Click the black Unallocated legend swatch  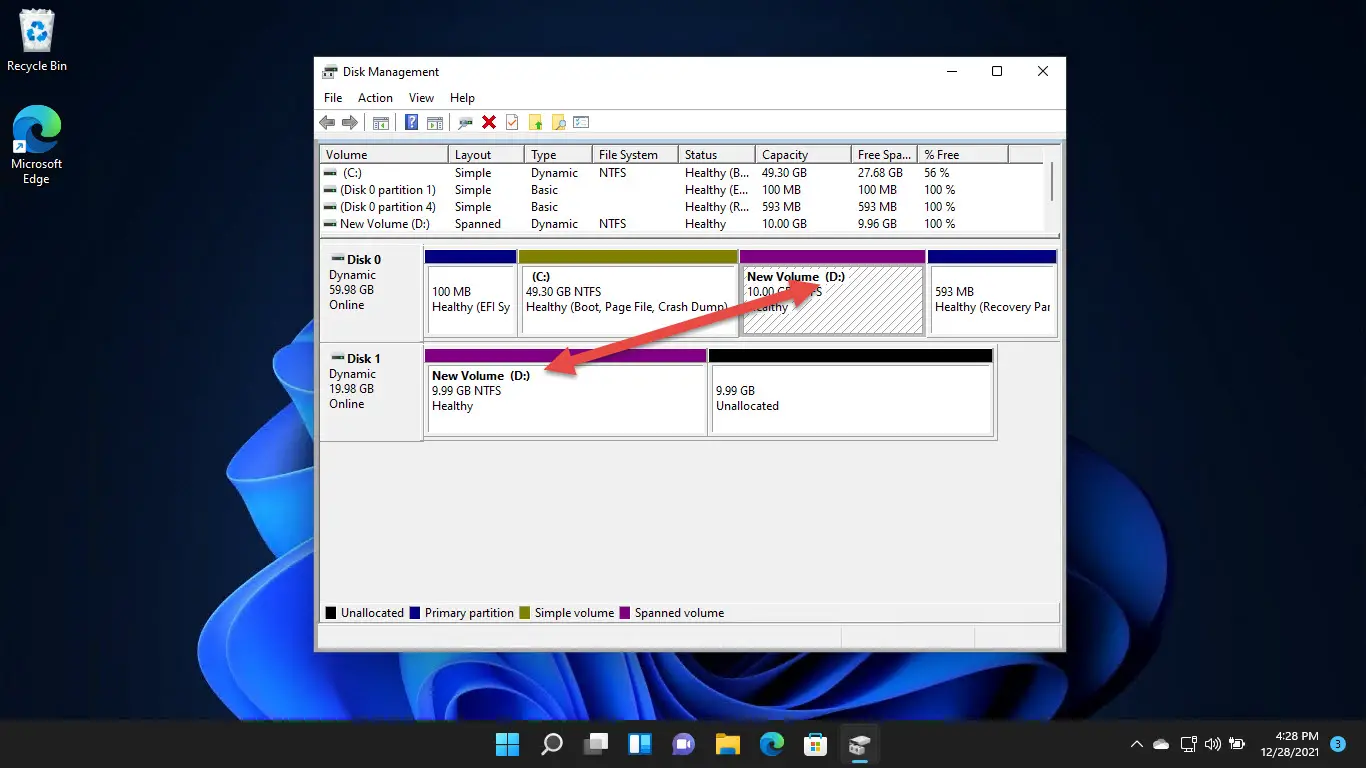pyautogui.click(x=331, y=613)
